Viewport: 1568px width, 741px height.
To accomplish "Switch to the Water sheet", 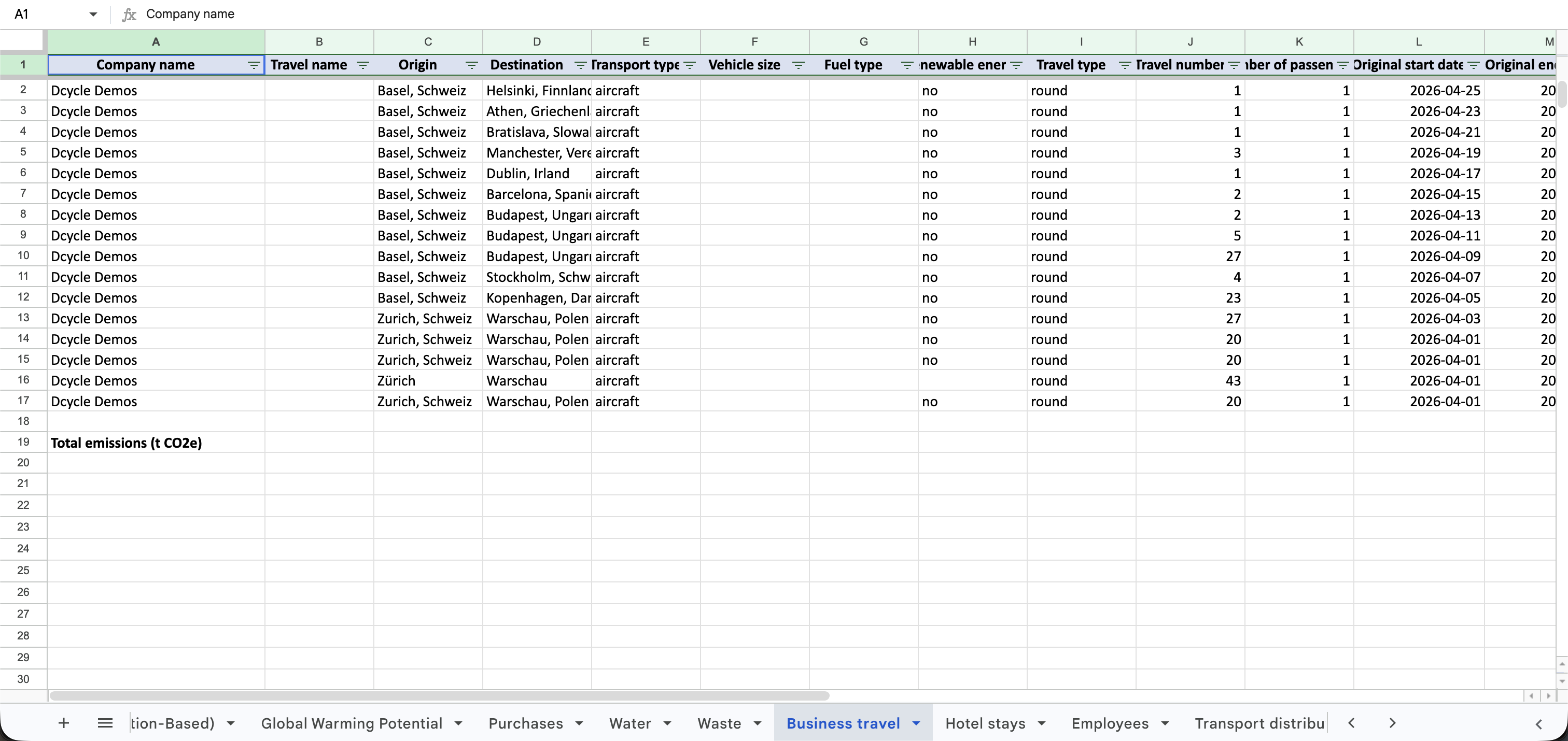I will tap(630, 723).
